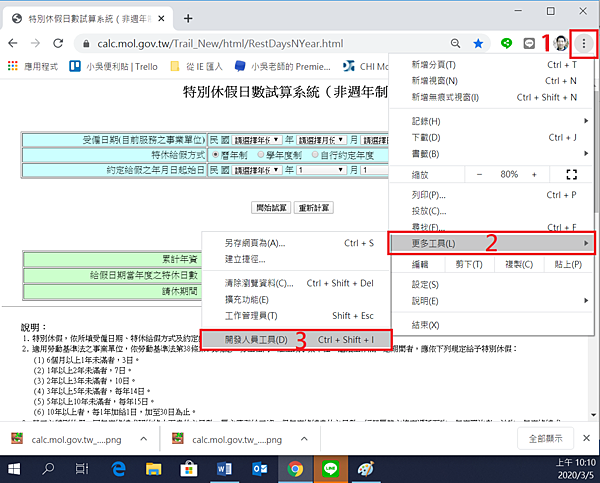Click 貼上(P) in edit row
The width and height of the screenshot is (600, 483).
(x=568, y=264)
